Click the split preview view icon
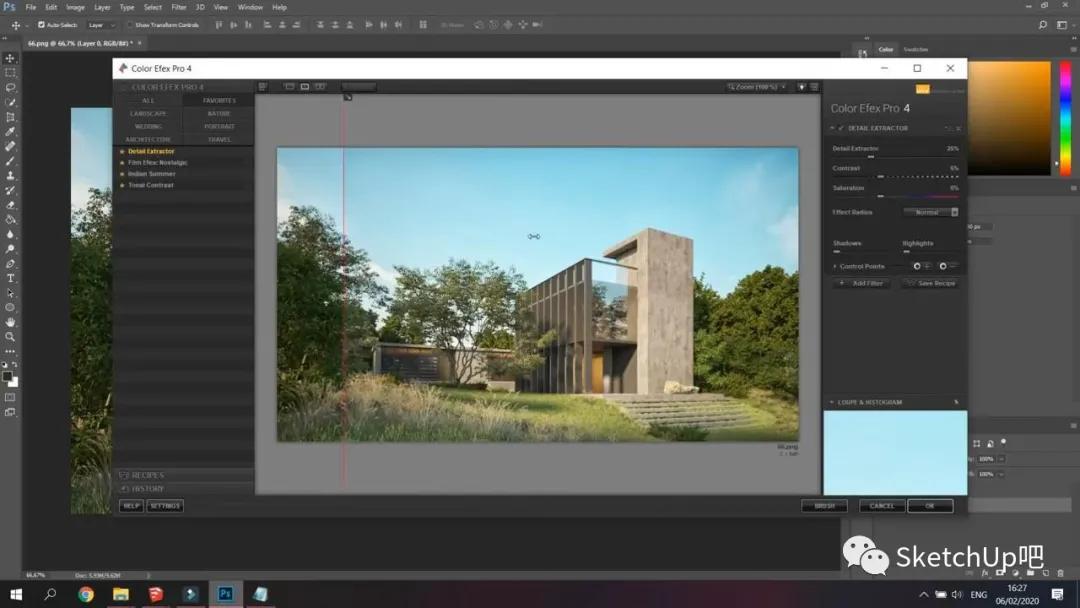This screenshot has width=1080, height=608. click(x=305, y=87)
